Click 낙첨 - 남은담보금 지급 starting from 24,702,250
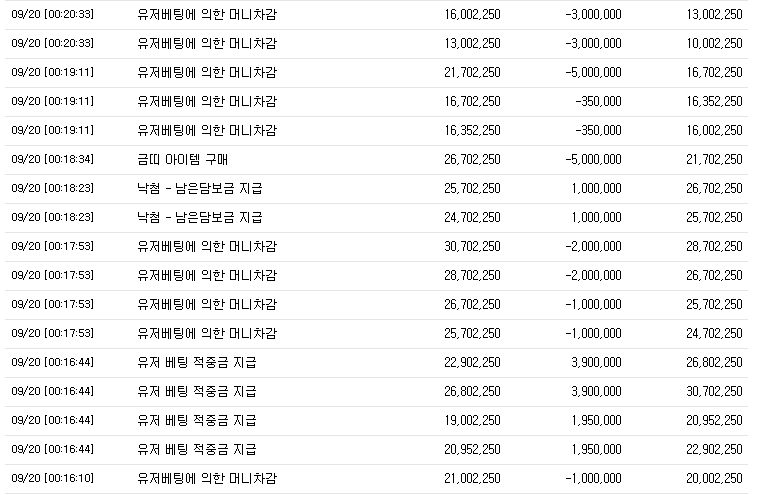The image size is (758, 495). pos(199,218)
